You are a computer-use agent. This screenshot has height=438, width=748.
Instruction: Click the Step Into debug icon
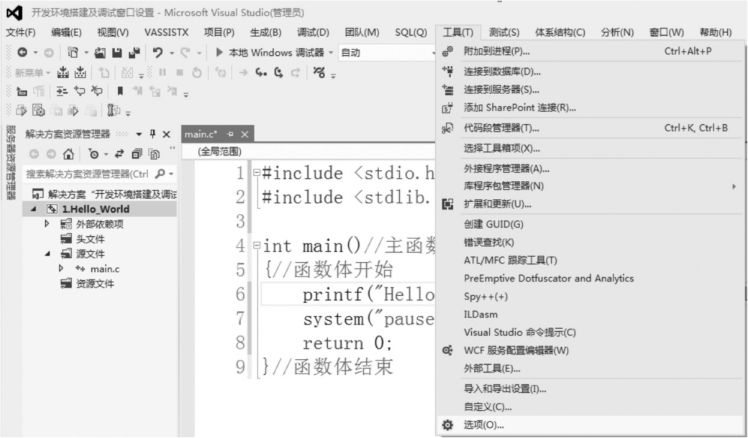coord(260,73)
